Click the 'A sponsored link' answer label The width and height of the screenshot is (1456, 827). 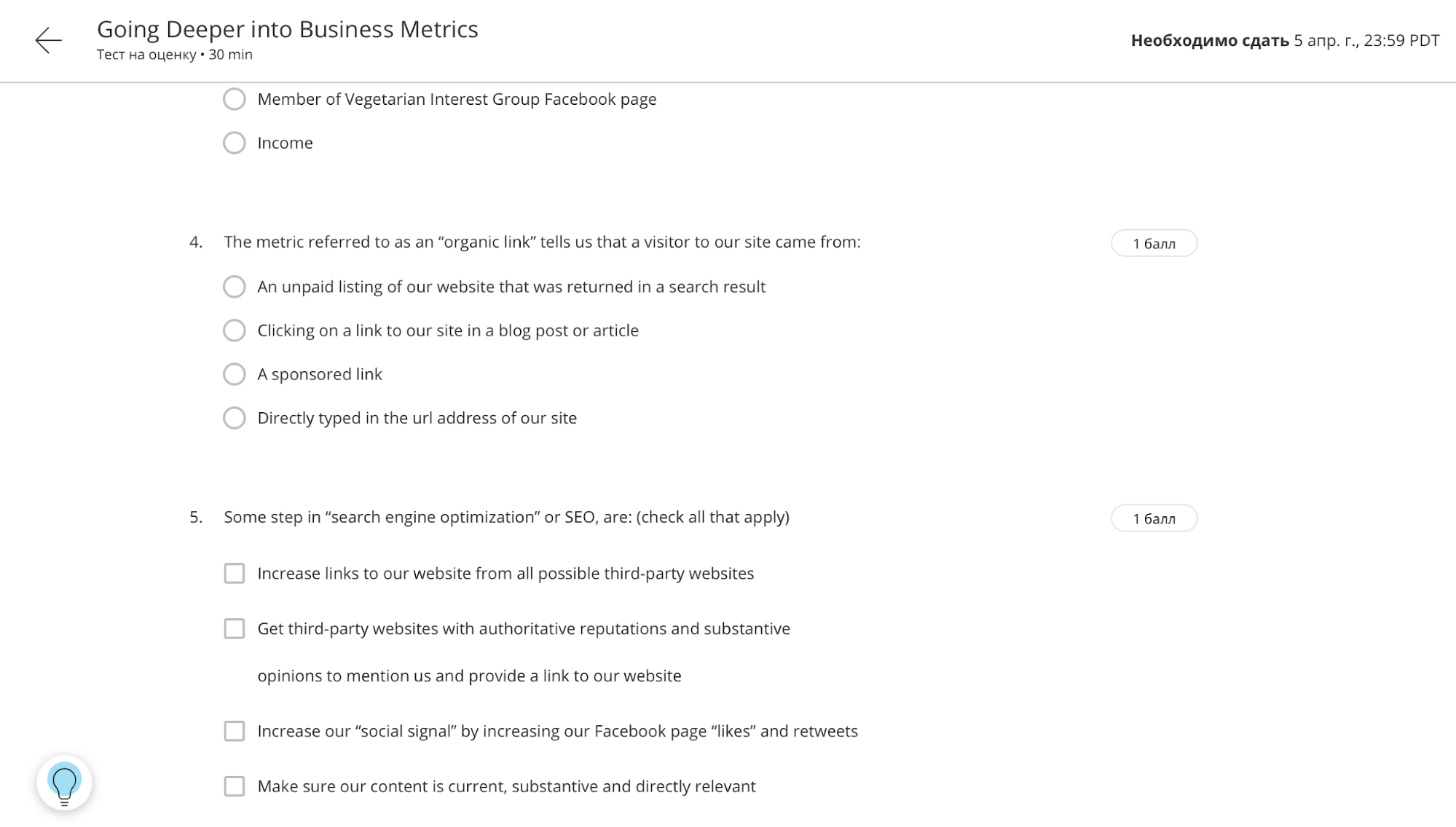pos(320,374)
